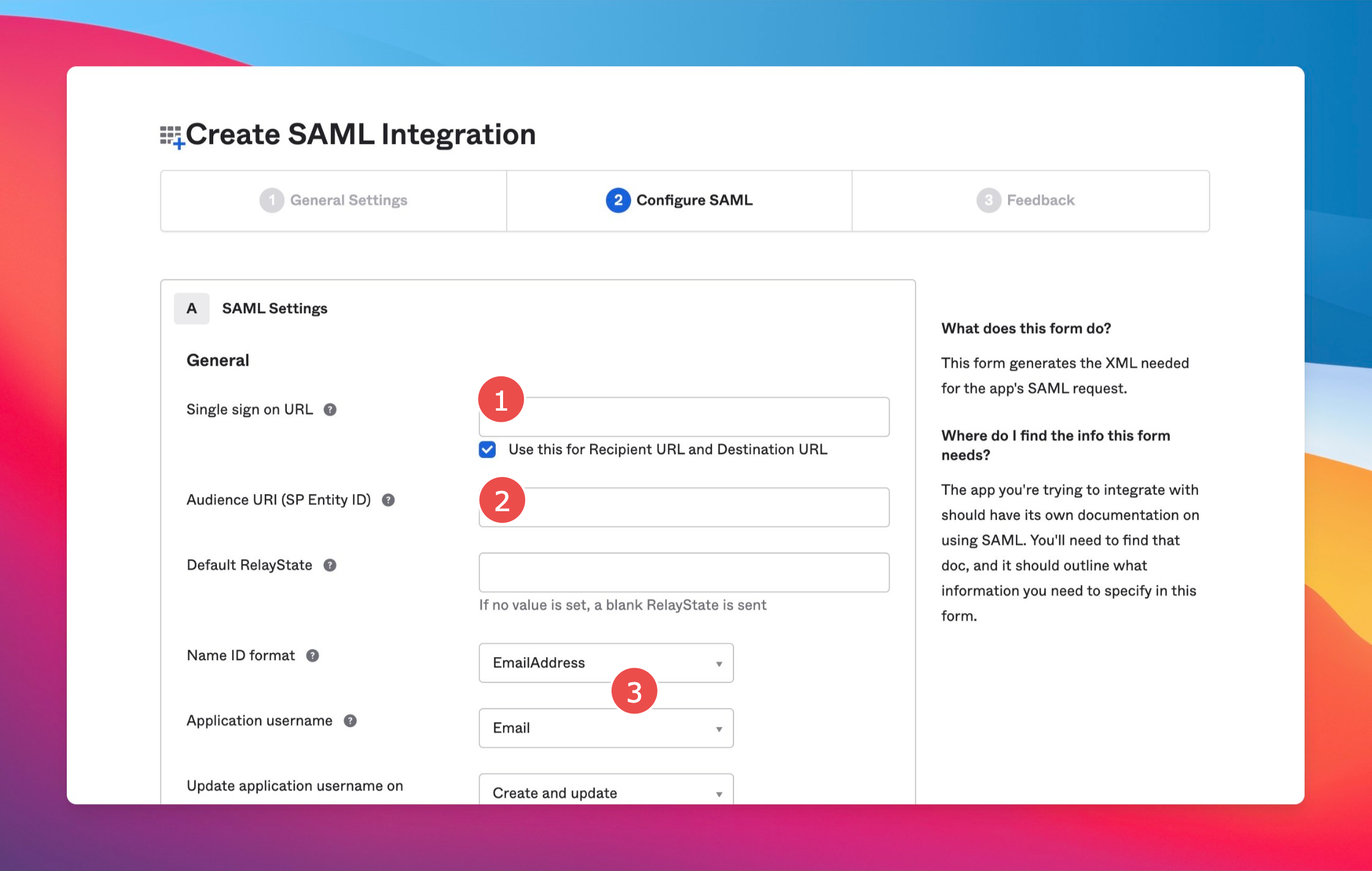This screenshot has height=871, width=1372.
Task: Click red annotation marker number 1
Action: pyautogui.click(x=501, y=400)
